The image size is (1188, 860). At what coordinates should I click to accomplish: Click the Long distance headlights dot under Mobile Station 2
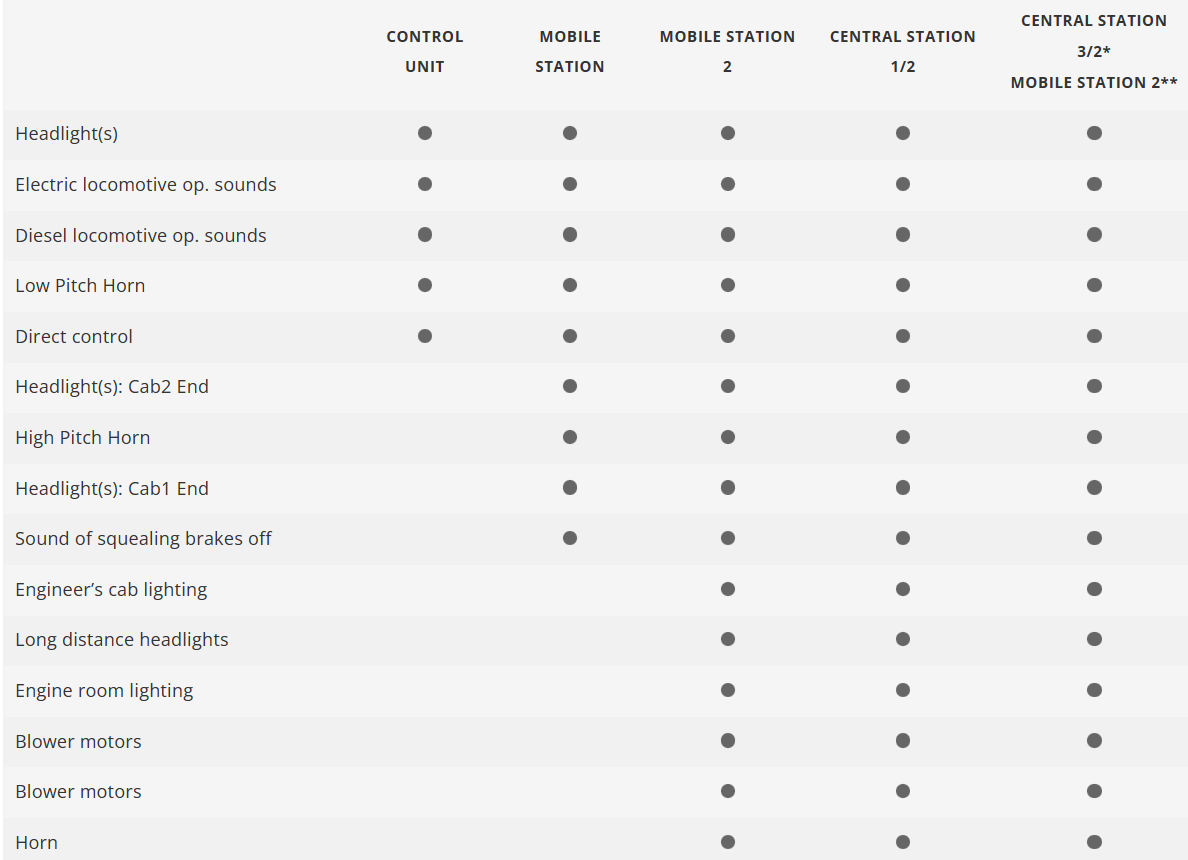[728, 639]
